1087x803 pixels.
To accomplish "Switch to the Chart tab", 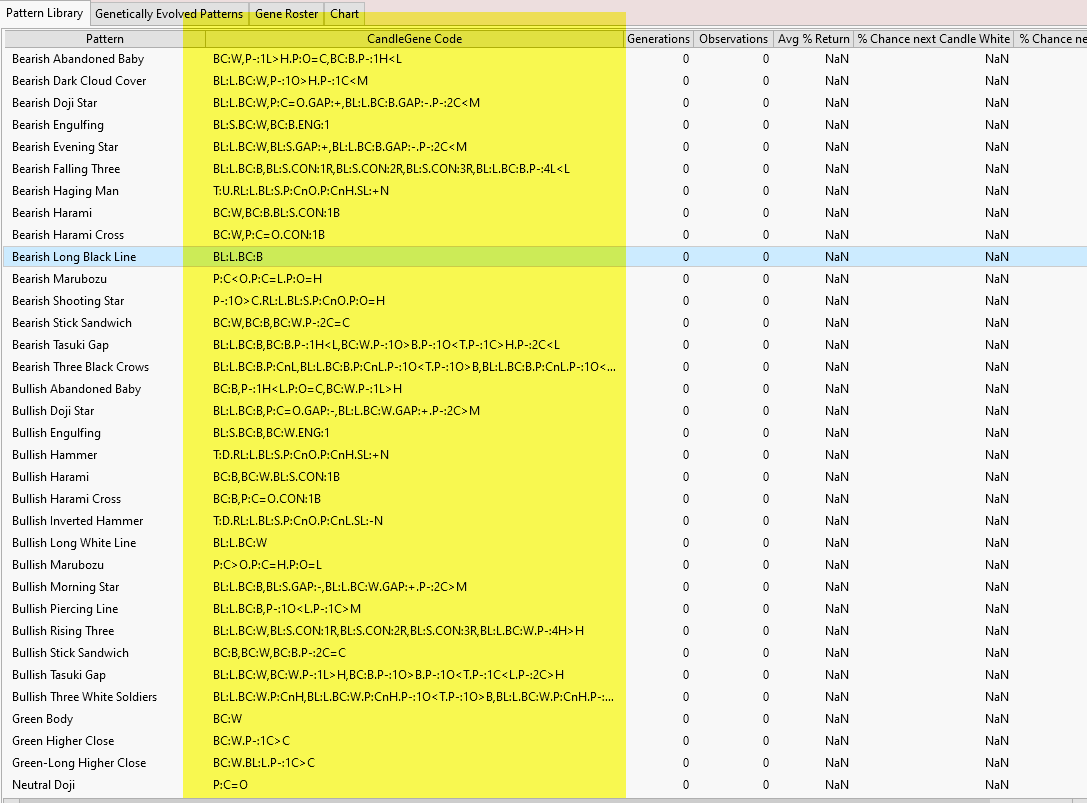I will [x=344, y=14].
